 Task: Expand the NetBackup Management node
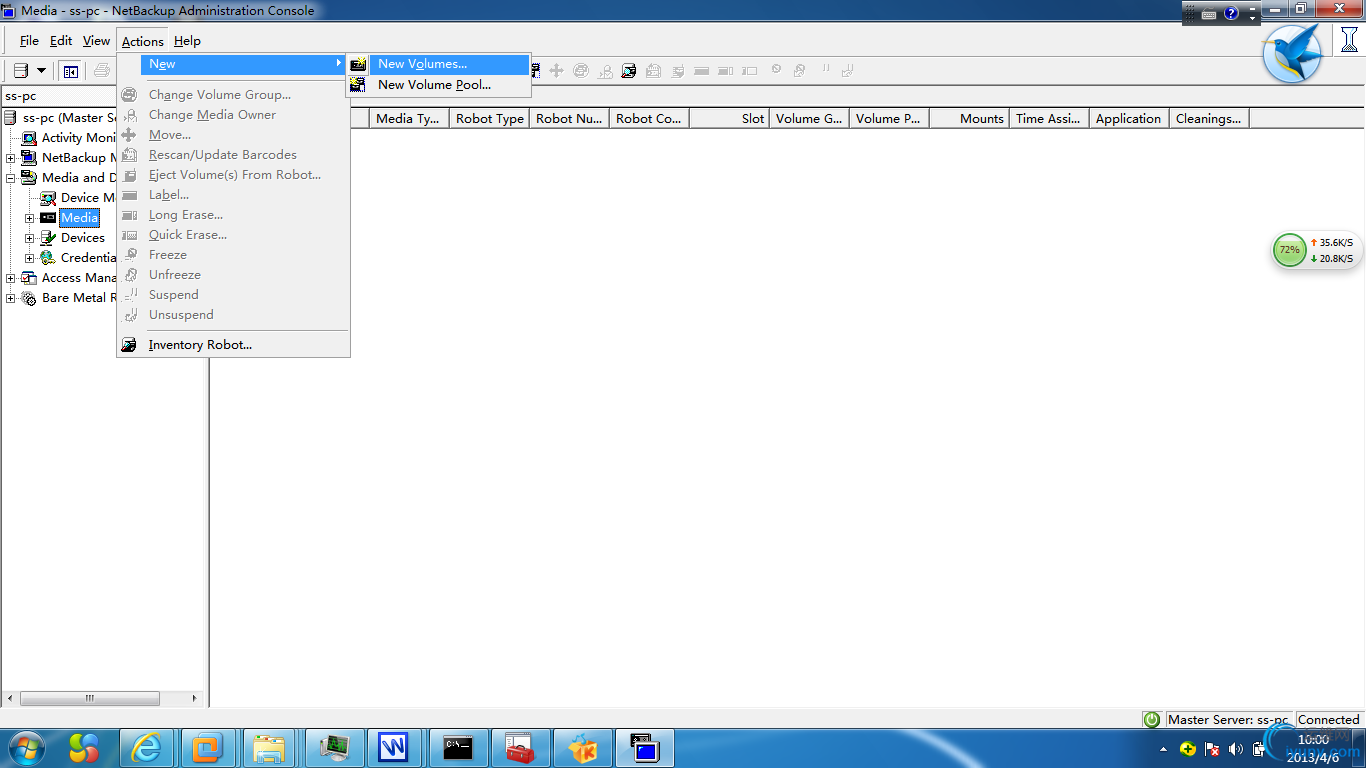(x=11, y=158)
